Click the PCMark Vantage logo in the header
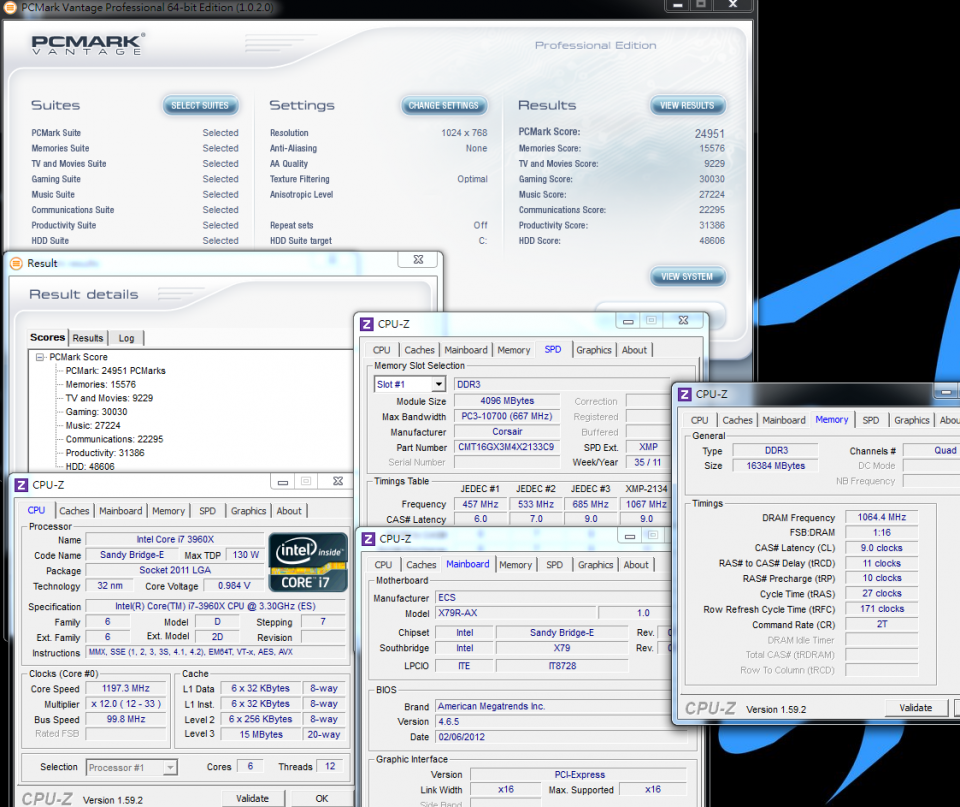The width and height of the screenshot is (960, 807). [88, 46]
